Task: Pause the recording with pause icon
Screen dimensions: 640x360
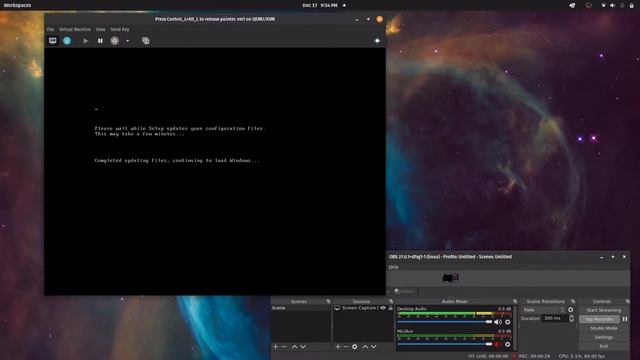Action: pos(624,319)
